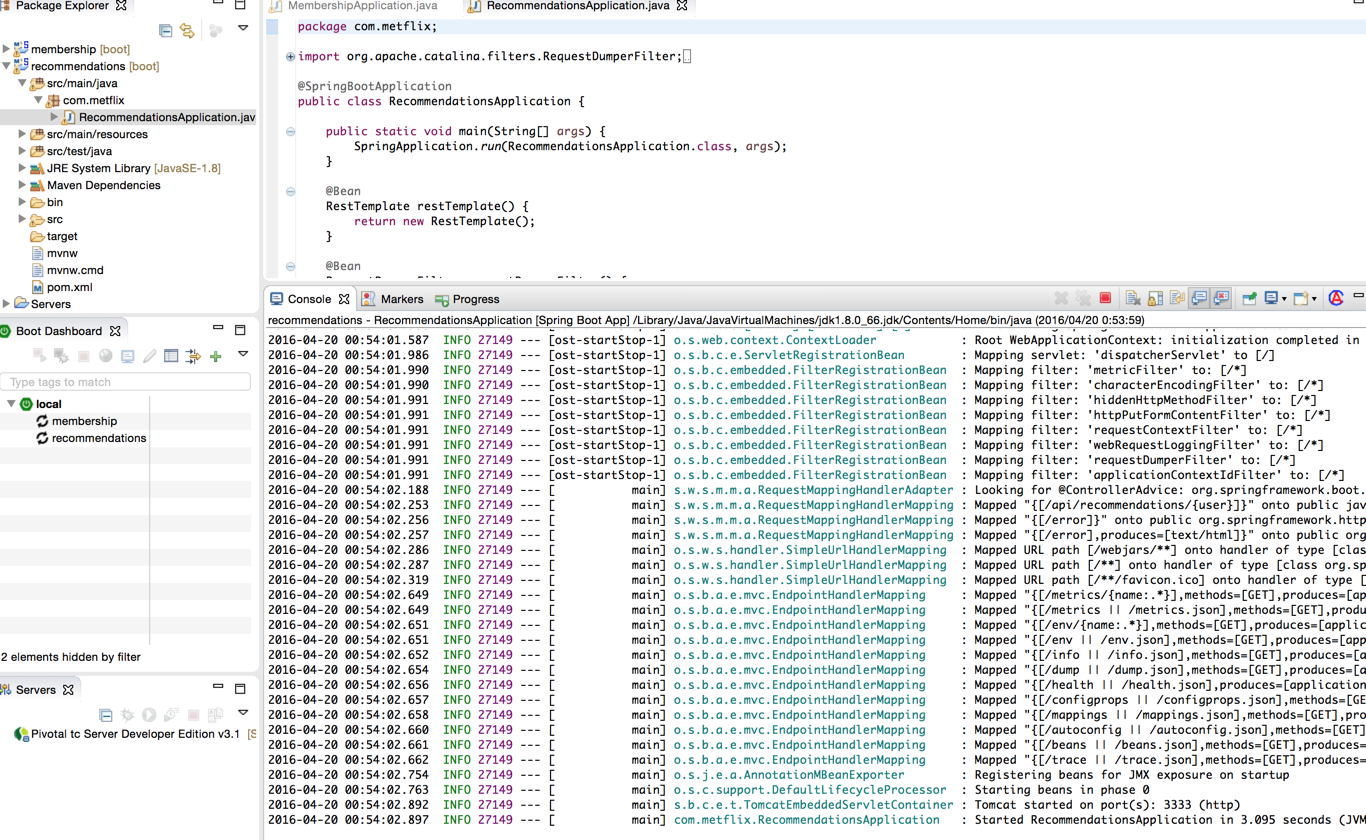1366x840 pixels.
Task: Click start server icon in Servers view
Action: tap(149, 715)
